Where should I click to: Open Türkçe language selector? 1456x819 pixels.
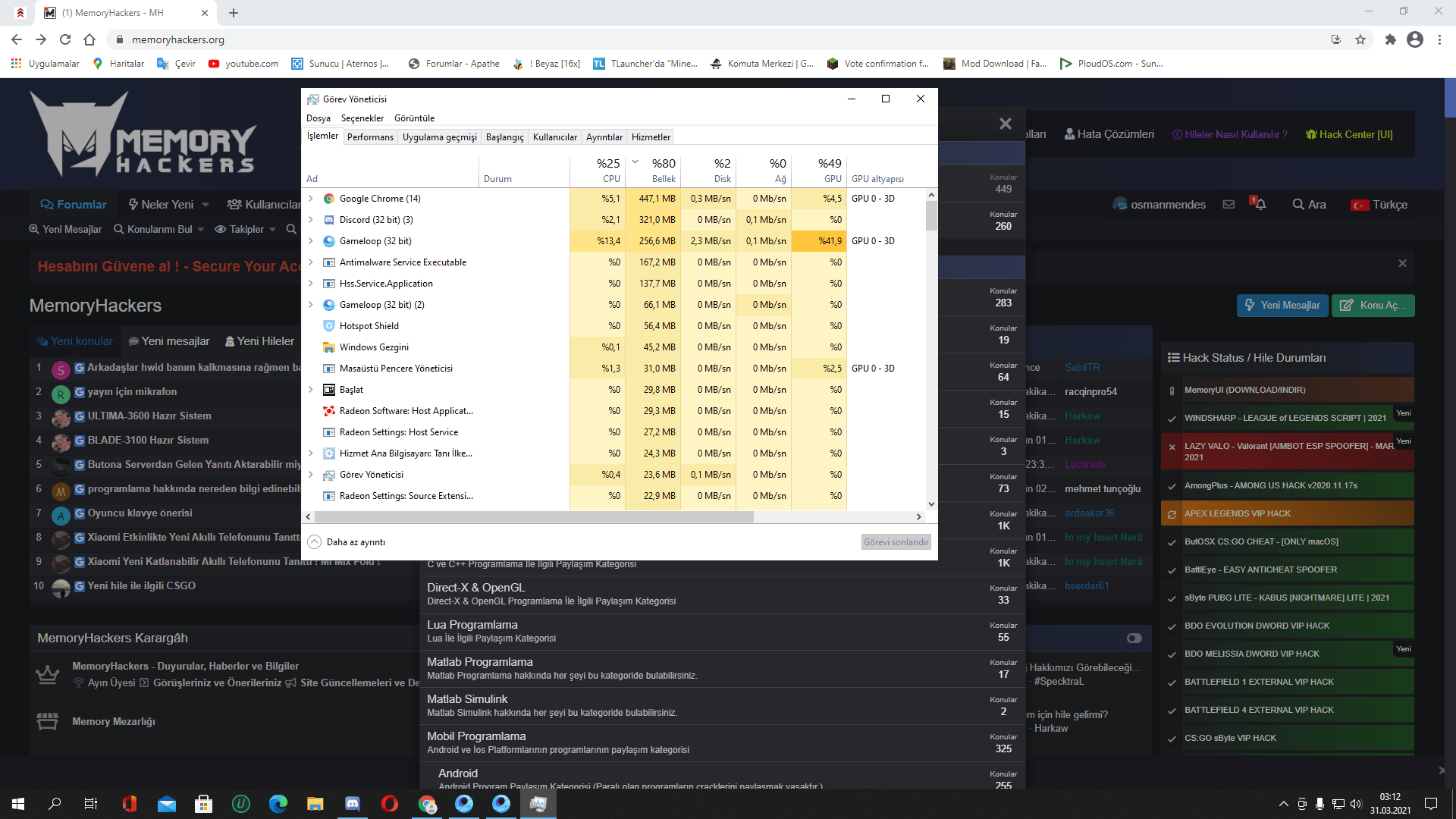point(1379,205)
